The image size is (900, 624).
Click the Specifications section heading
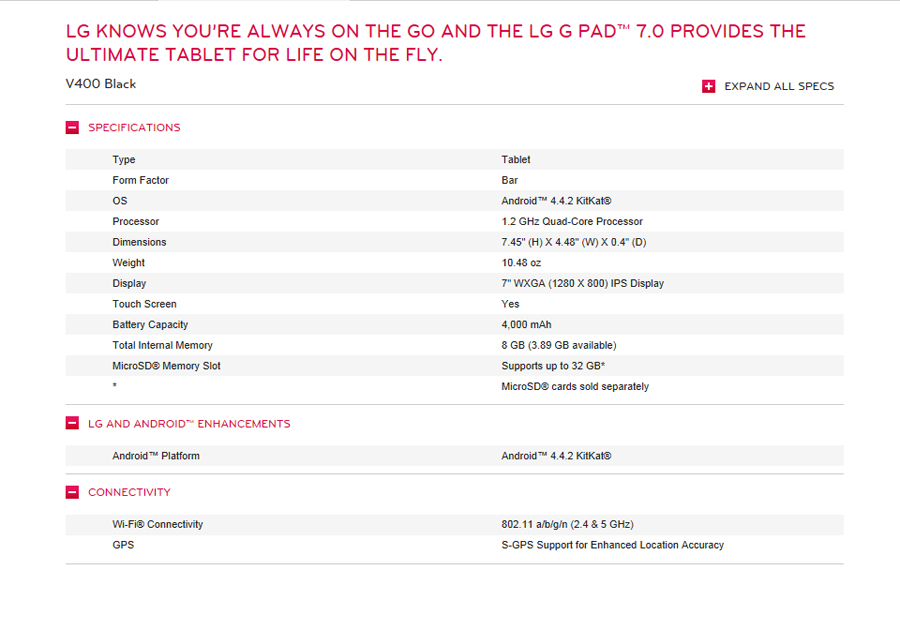tap(134, 128)
